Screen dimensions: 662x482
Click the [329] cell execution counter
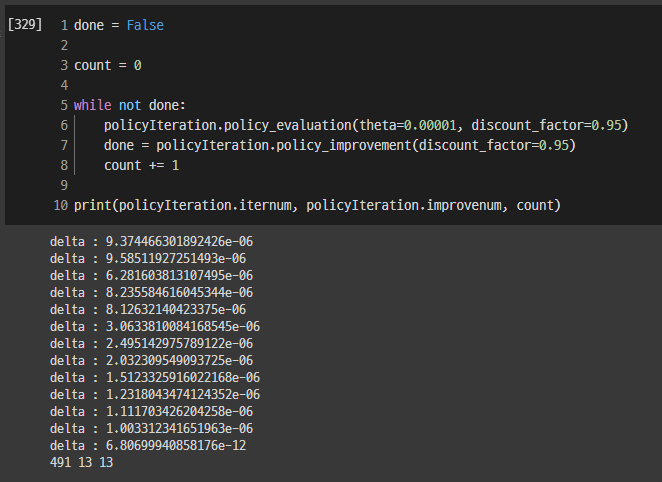[25, 24]
